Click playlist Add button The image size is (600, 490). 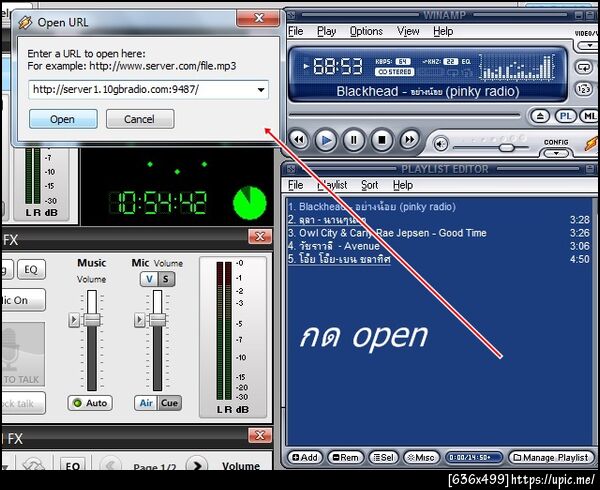click(305, 457)
